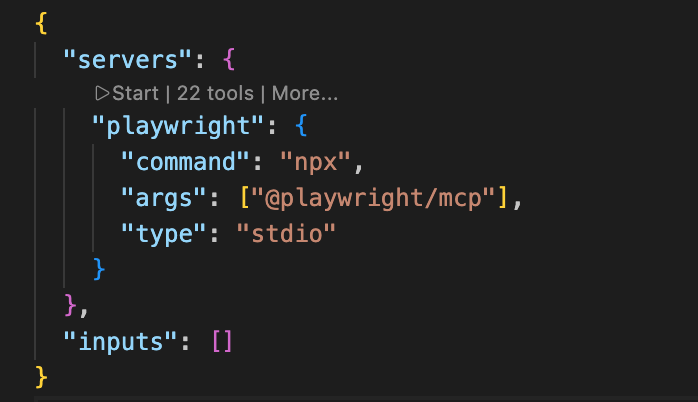
Task: Click the "args" property key
Action: pos(164,198)
